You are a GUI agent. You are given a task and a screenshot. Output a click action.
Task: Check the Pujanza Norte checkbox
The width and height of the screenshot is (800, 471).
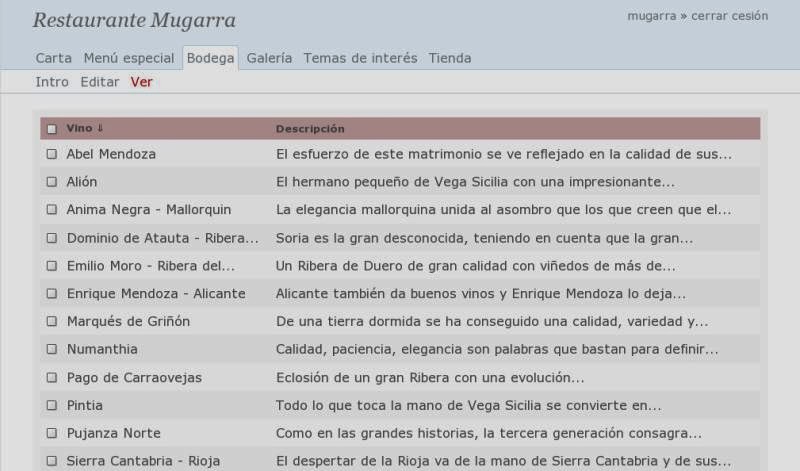click(52, 433)
